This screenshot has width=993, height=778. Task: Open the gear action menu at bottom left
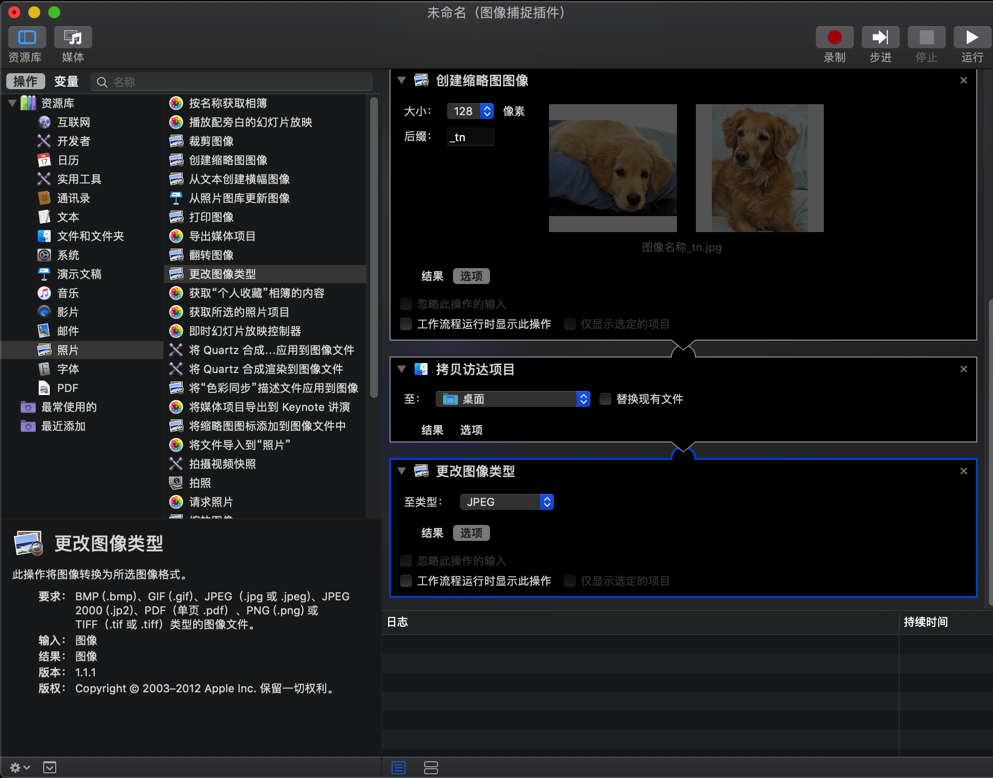point(20,767)
